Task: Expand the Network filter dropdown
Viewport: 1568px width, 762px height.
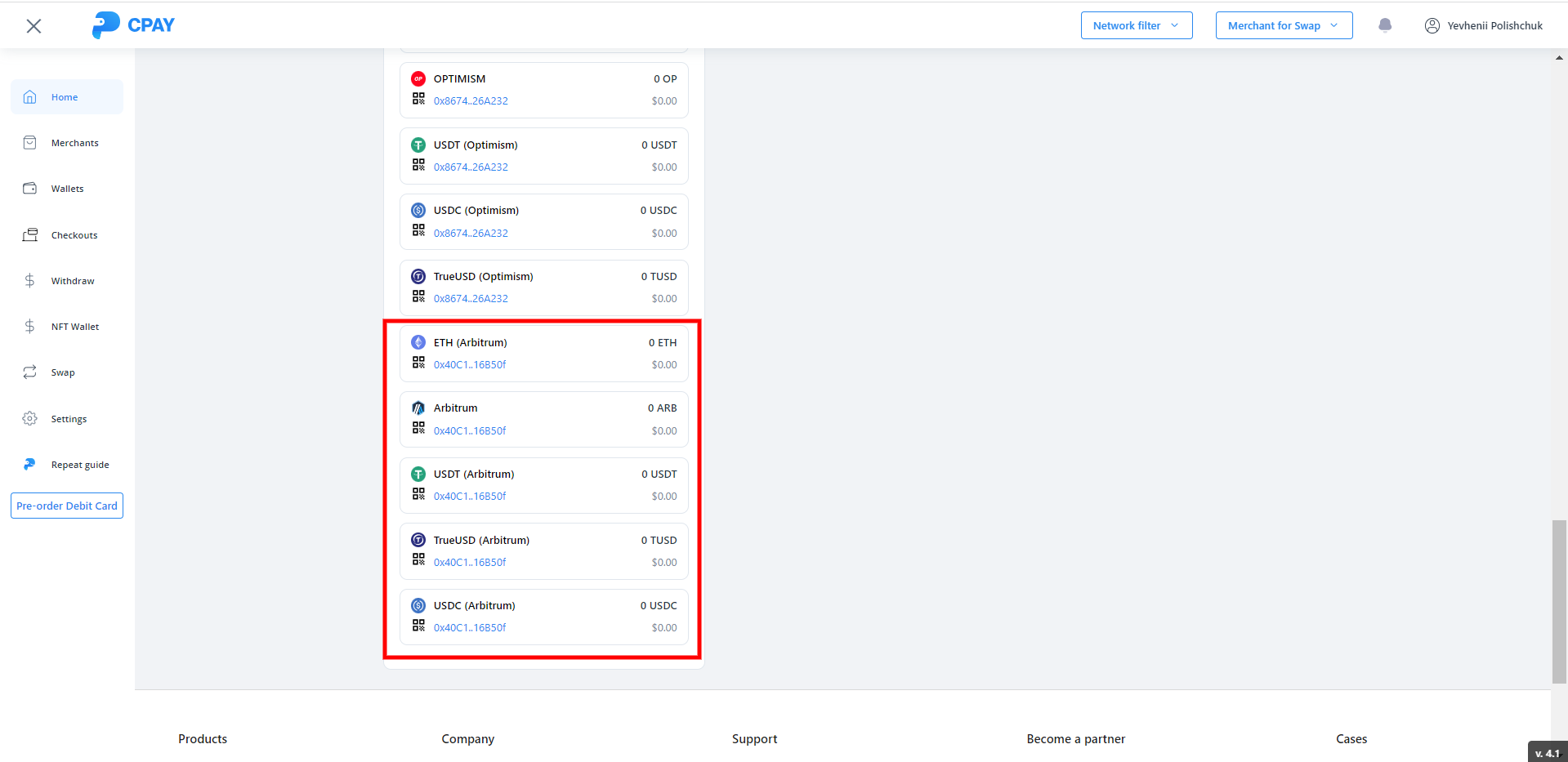Action: 1136,25
